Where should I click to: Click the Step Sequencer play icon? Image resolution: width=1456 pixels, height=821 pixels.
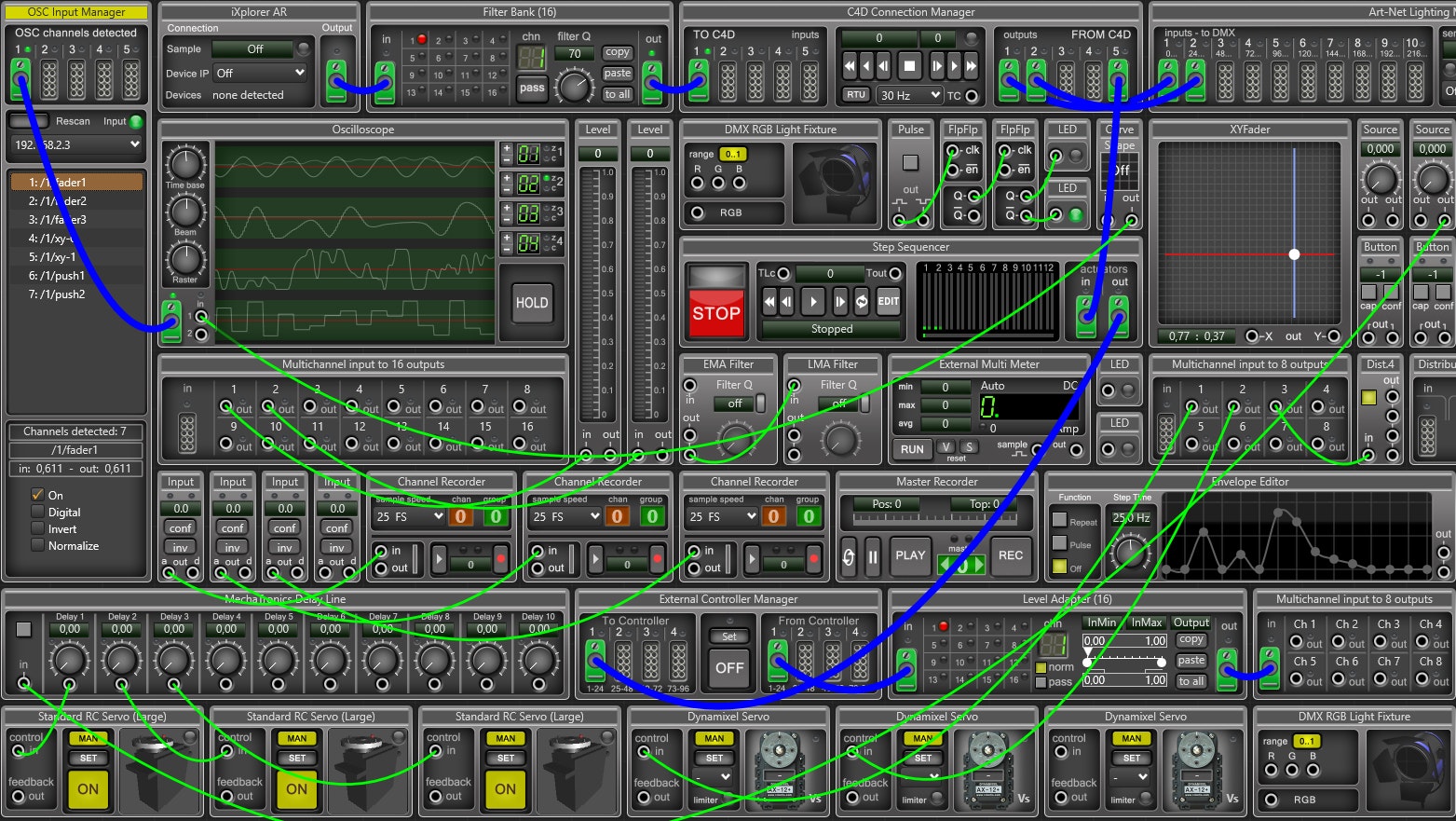tap(813, 301)
